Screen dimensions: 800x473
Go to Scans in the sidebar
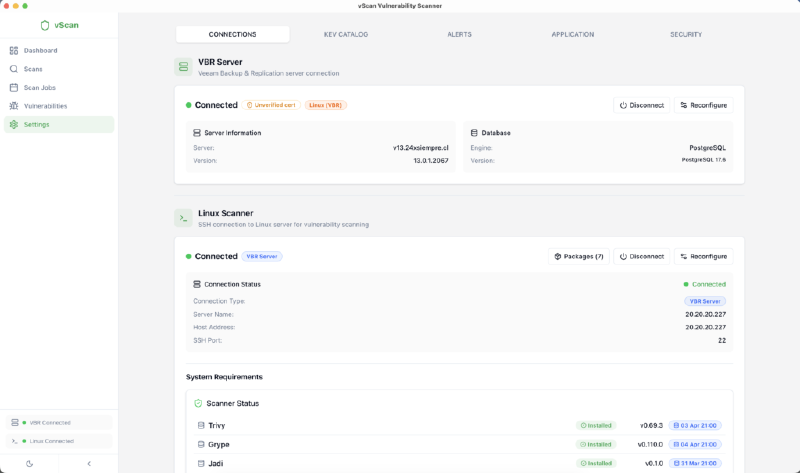point(59,69)
